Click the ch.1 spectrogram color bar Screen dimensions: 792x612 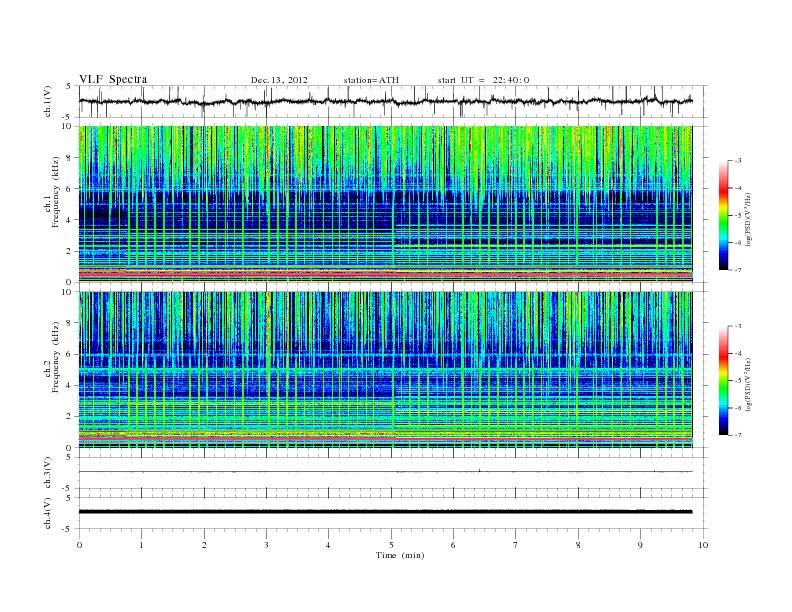pos(723,216)
